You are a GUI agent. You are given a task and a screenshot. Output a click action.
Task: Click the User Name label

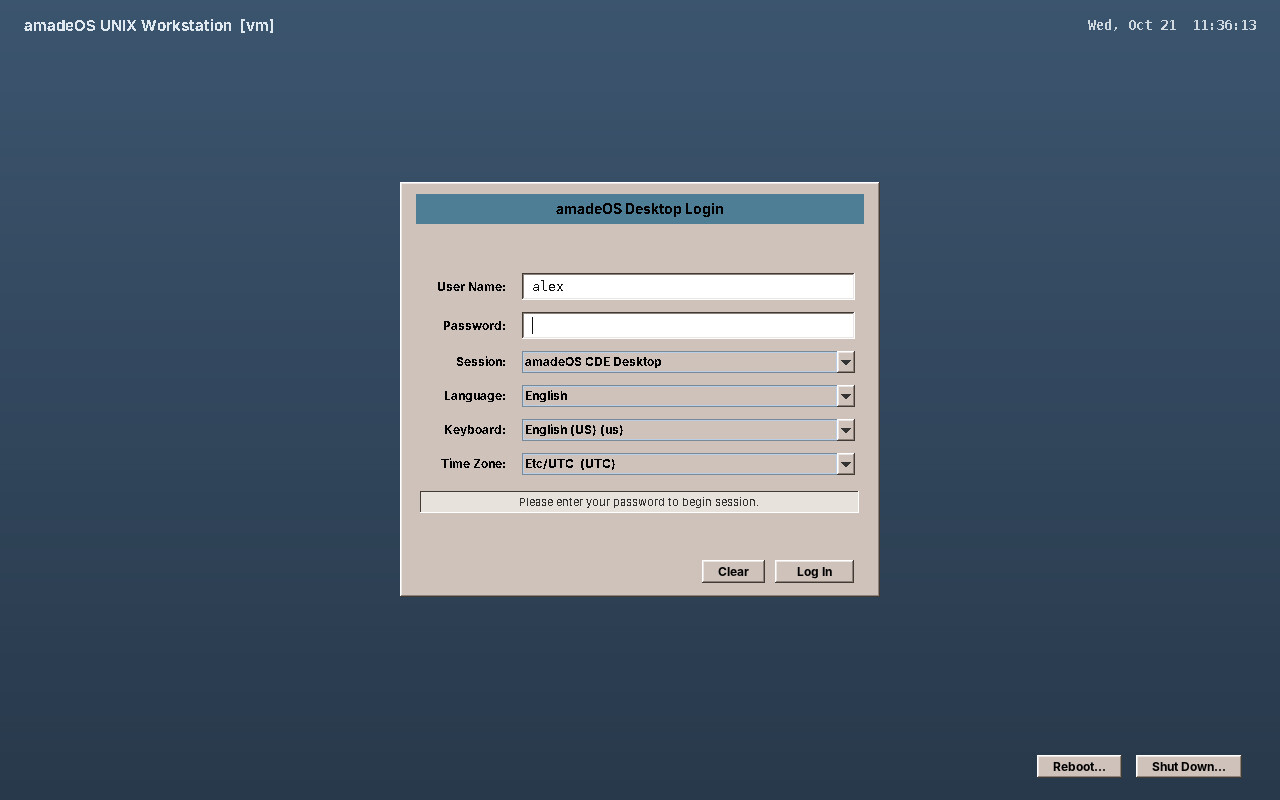point(471,287)
